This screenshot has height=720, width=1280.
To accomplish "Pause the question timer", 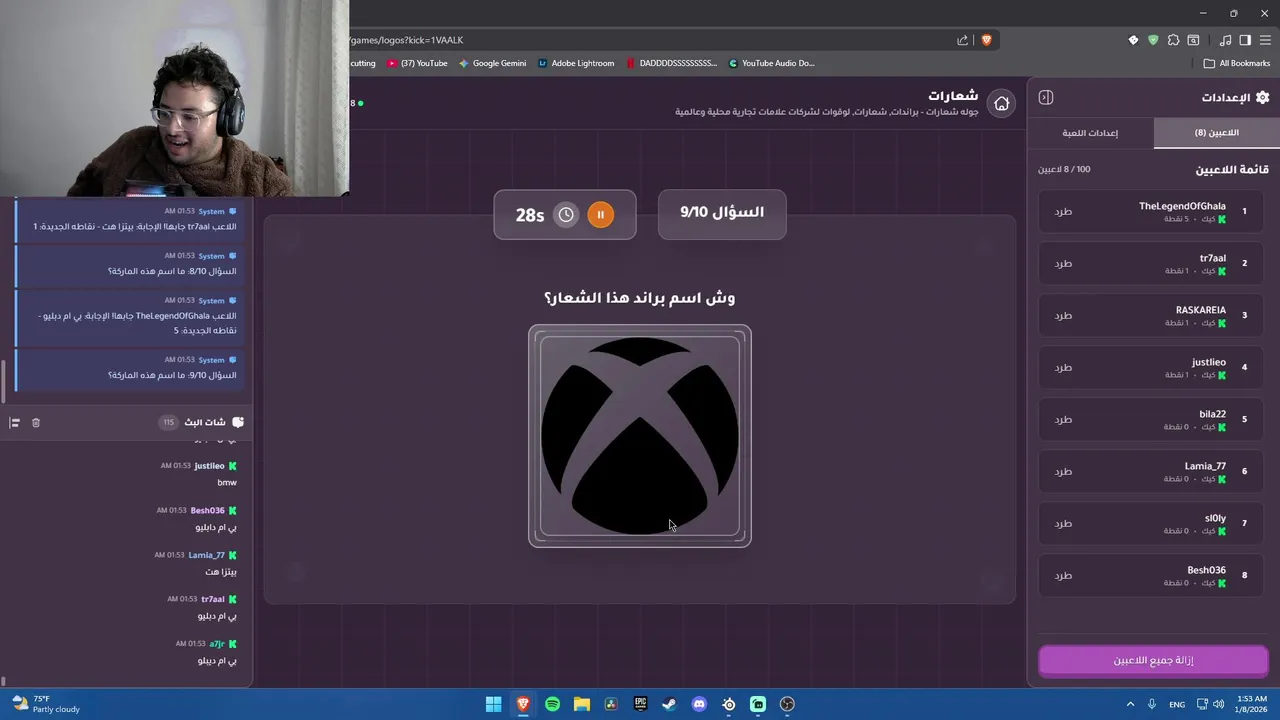I will coord(600,214).
